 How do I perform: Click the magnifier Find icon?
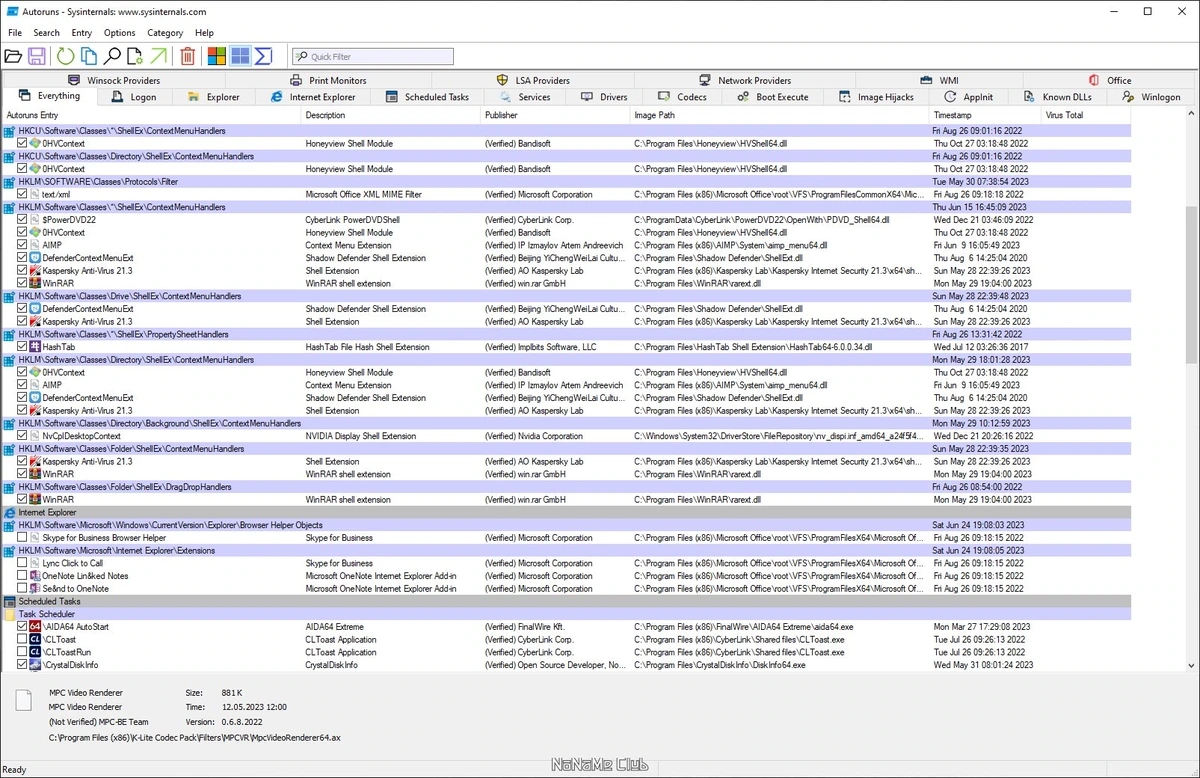click(112, 56)
